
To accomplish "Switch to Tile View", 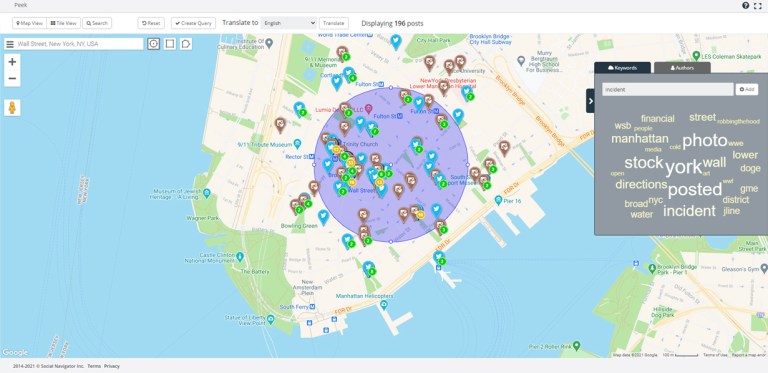I will [x=64, y=23].
